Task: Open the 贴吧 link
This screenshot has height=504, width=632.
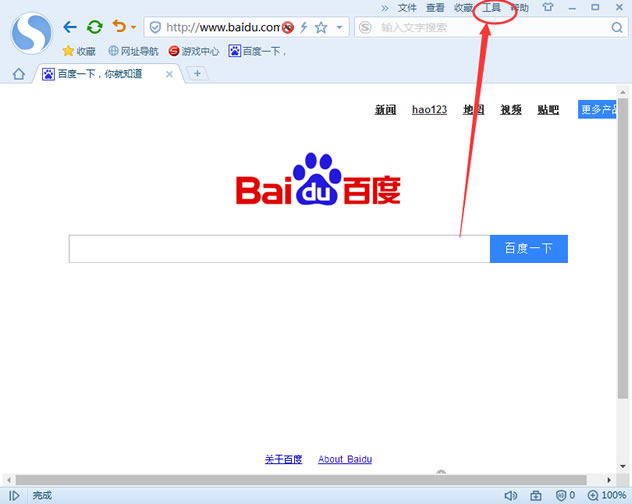Action: tap(548, 110)
